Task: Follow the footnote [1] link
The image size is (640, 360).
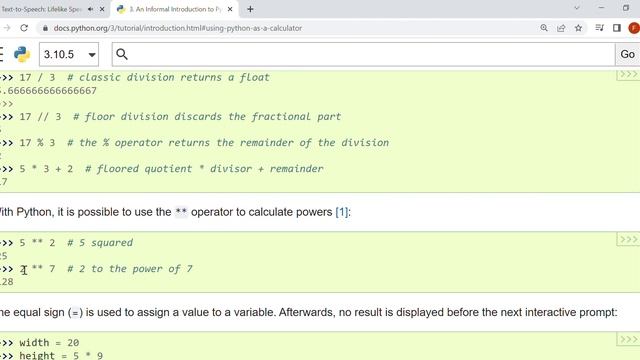Action: (x=342, y=212)
